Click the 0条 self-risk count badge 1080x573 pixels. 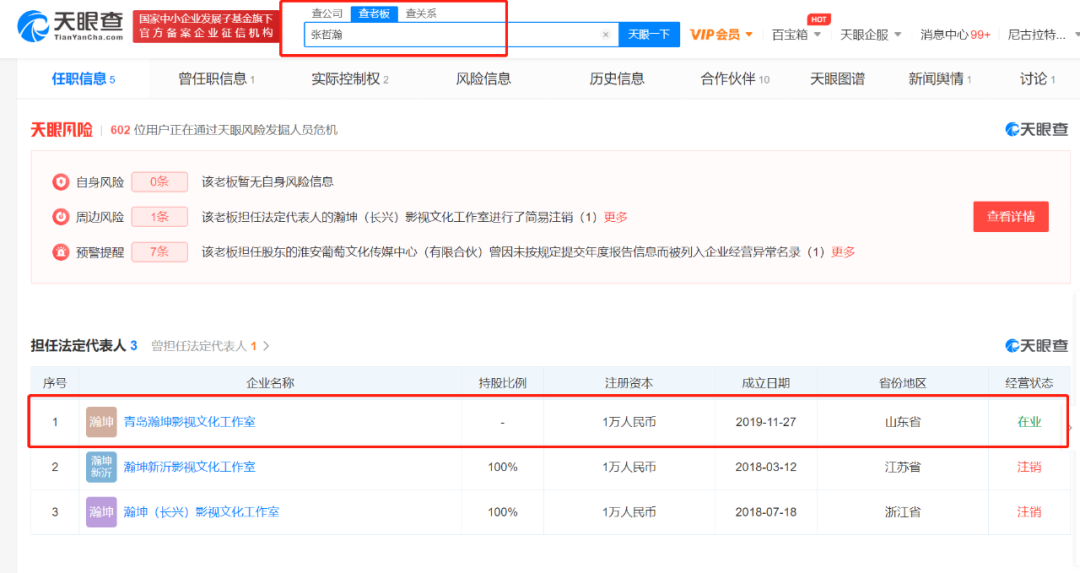tap(159, 182)
